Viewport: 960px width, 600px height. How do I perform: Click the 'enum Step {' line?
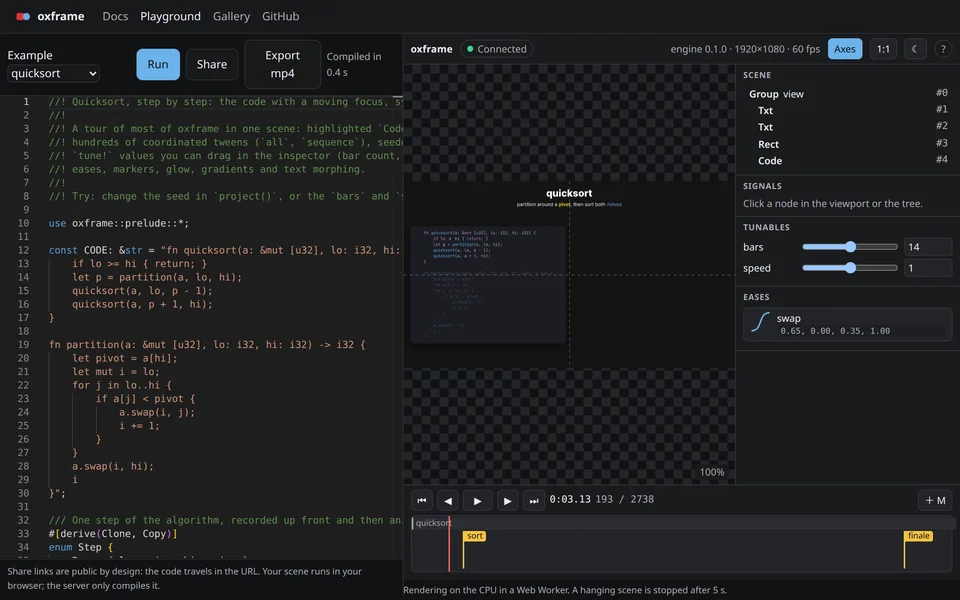point(81,547)
